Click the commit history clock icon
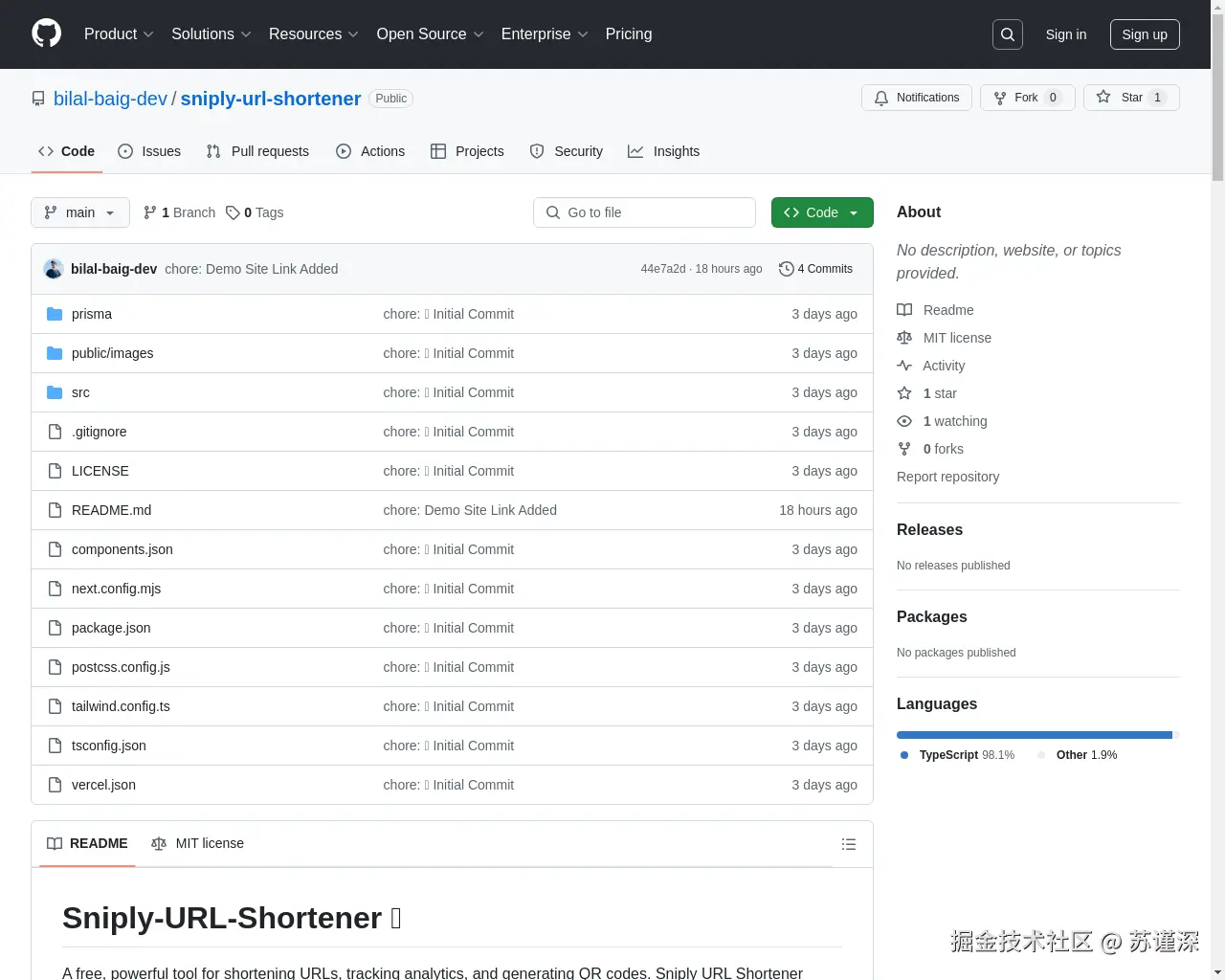1225x980 pixels. point(786,269)
